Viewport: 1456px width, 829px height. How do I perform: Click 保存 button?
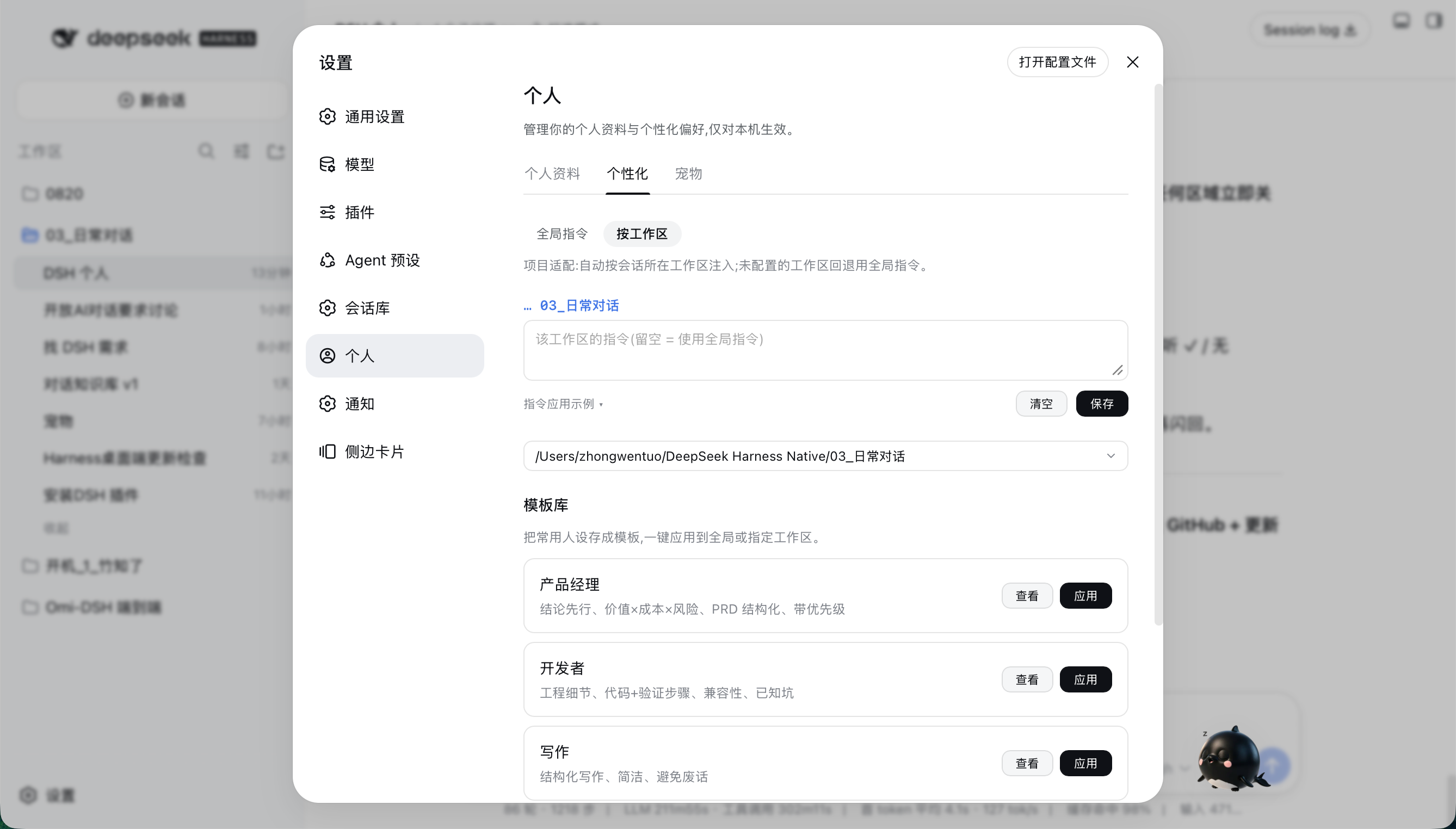pos(1101,404)
